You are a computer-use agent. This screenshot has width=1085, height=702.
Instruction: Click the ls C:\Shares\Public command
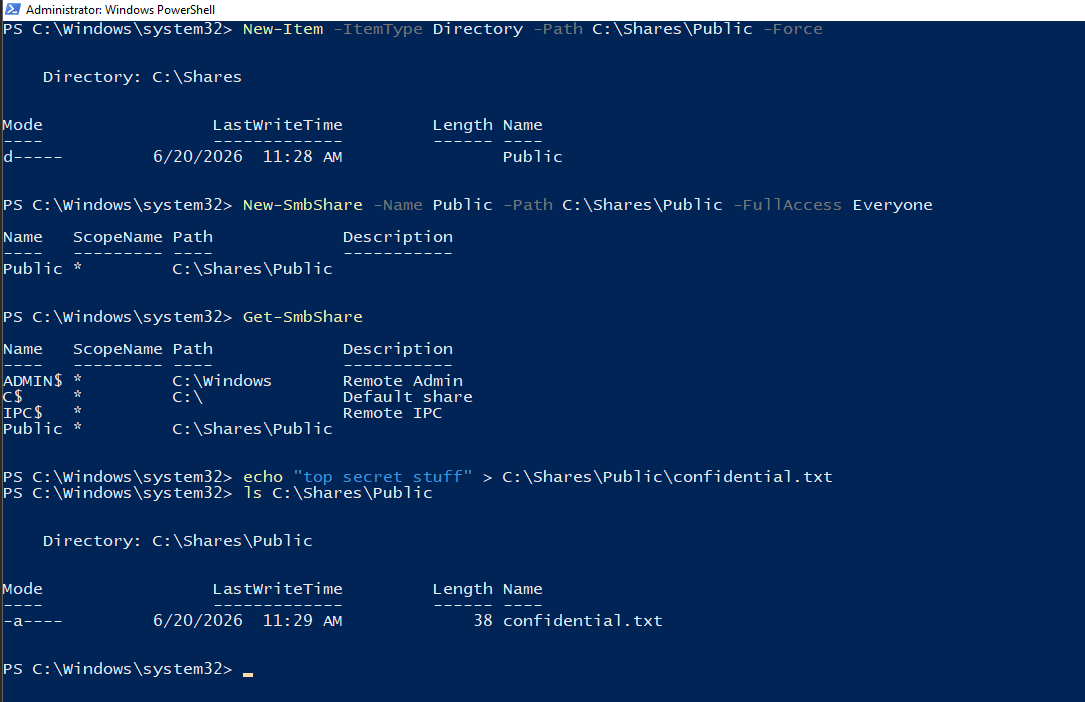(338, 492)
